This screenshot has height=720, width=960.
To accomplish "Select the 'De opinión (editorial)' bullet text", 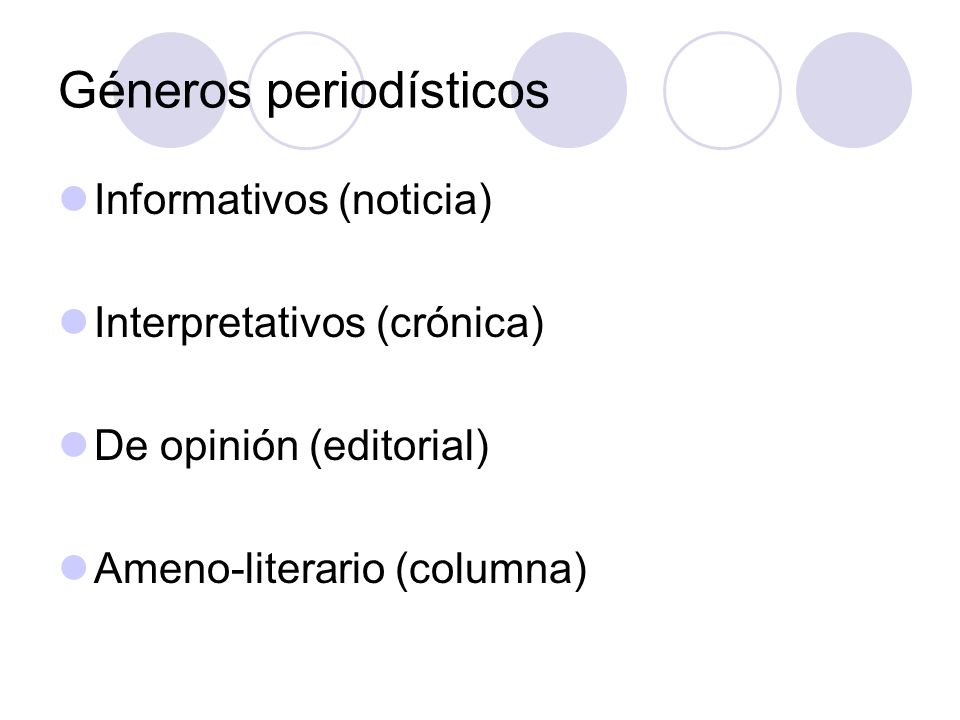I will (x=292, y=446).
